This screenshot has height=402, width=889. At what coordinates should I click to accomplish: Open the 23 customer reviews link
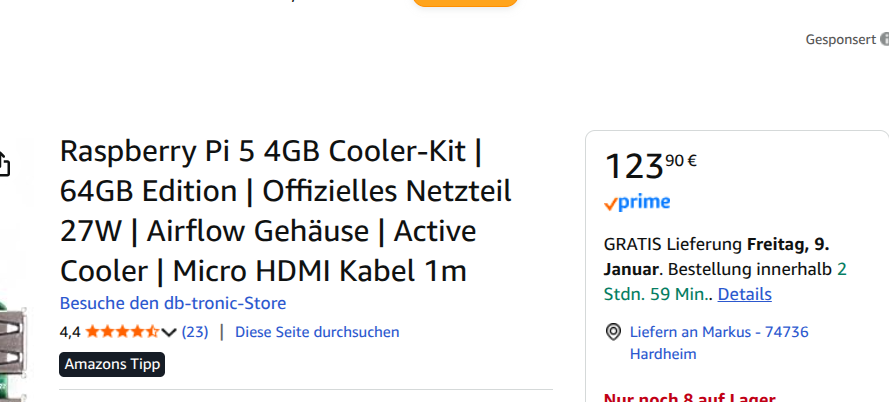[194, 332]
